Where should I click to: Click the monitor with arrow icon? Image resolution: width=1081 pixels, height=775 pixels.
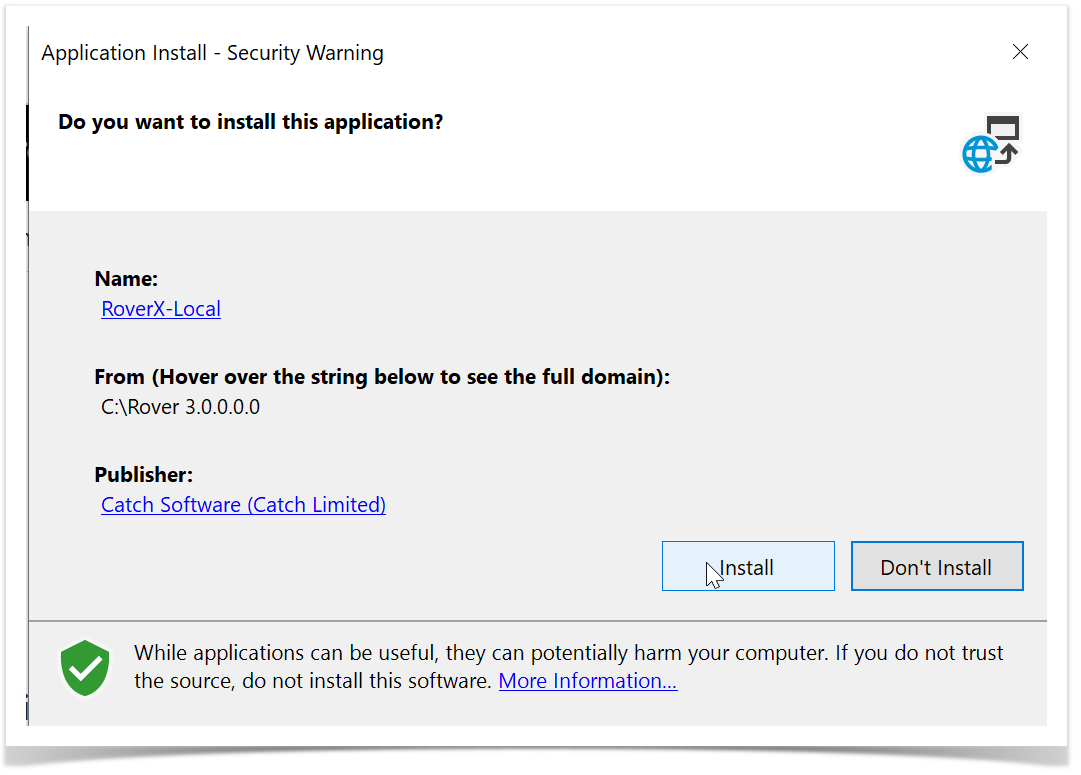pos(1003,128)
